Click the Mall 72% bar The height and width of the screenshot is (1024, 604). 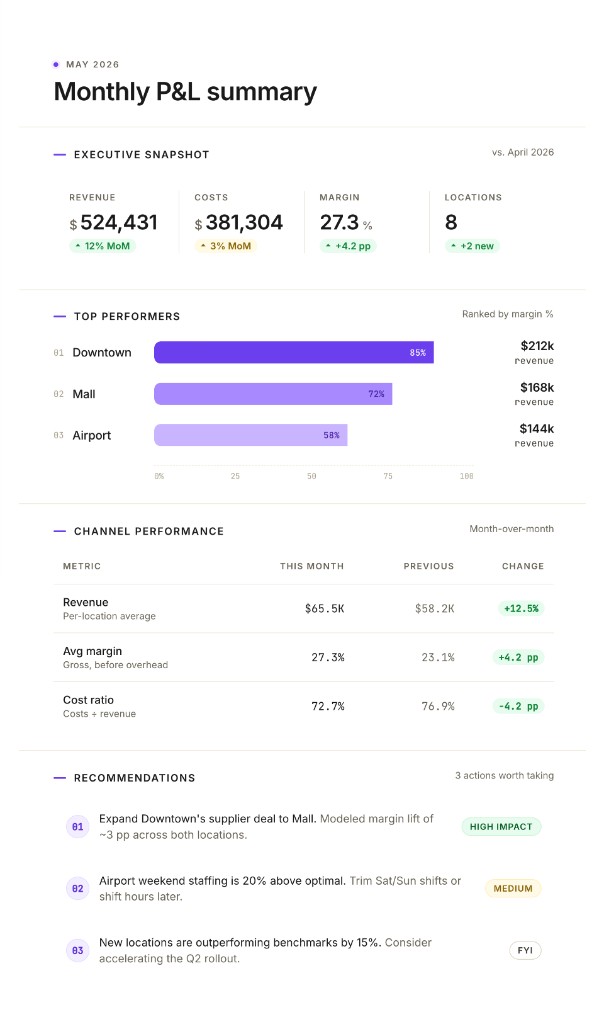coord(273,394)
